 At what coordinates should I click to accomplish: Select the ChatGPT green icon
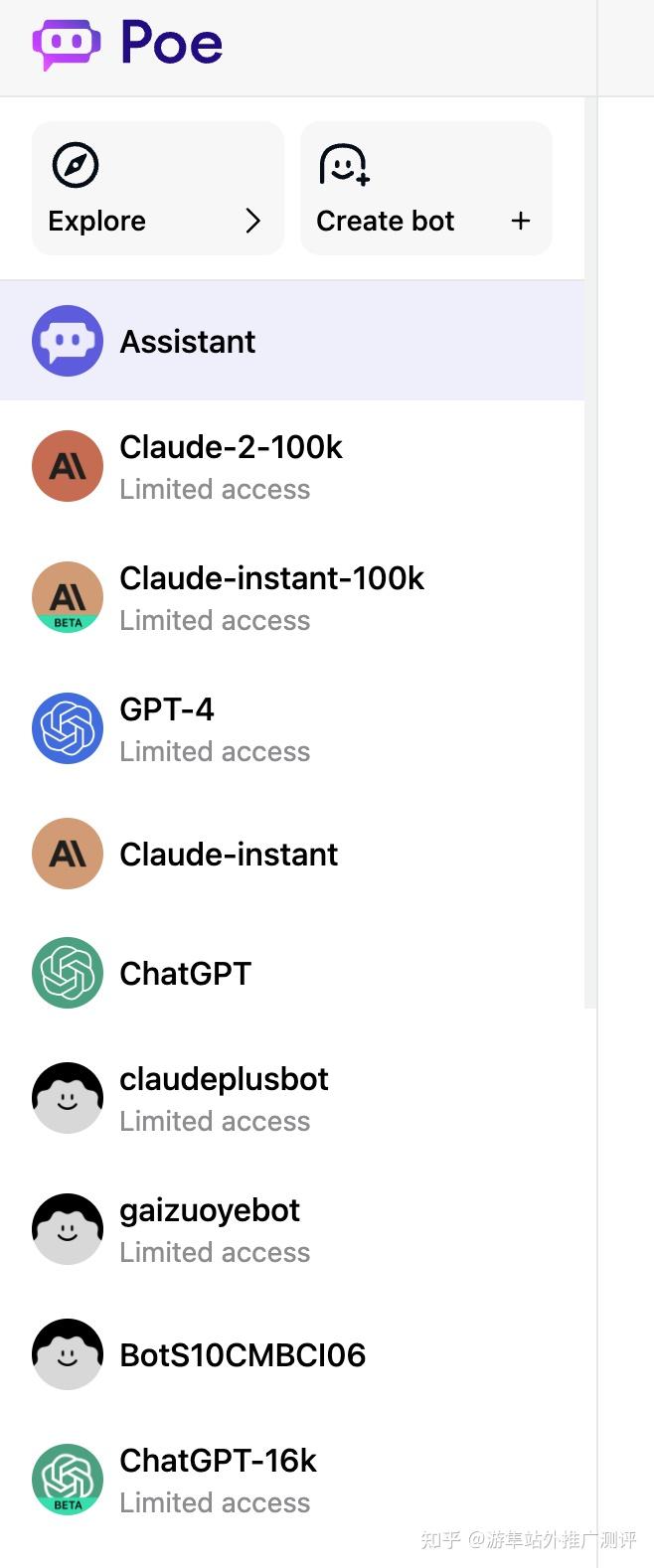[67, 973]
